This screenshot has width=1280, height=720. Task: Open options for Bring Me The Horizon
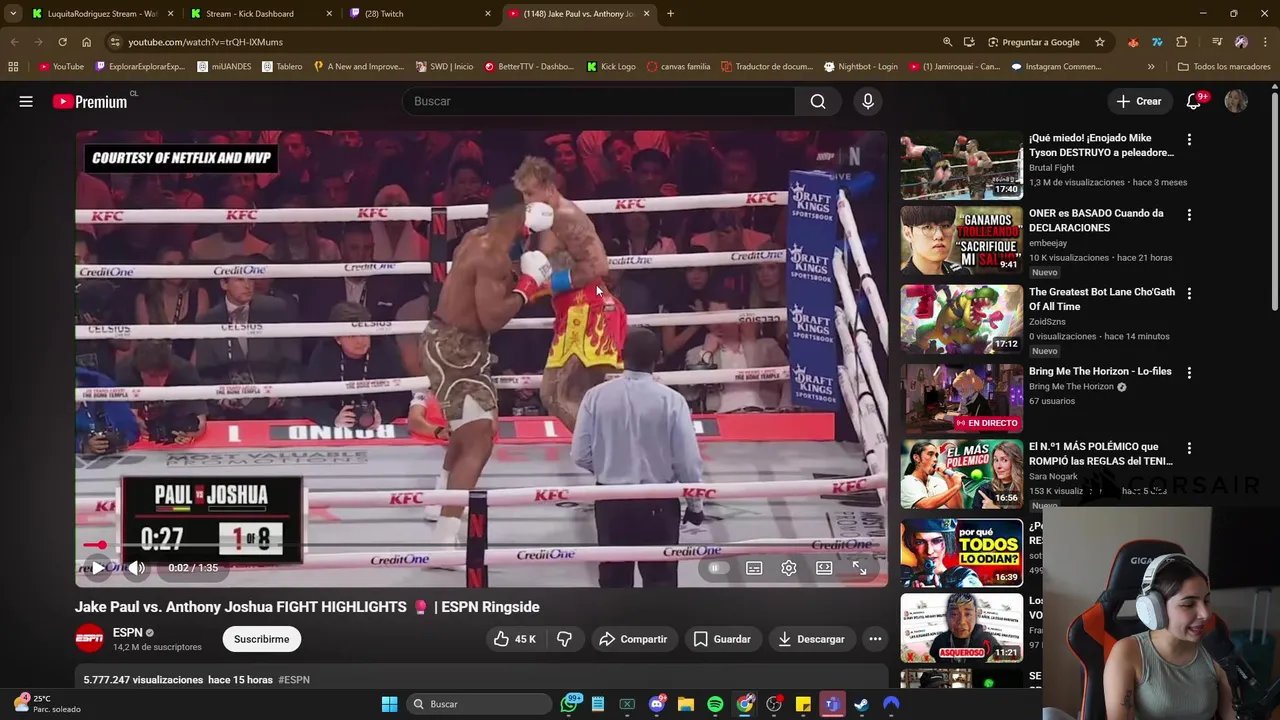(x=1189, y=373)
